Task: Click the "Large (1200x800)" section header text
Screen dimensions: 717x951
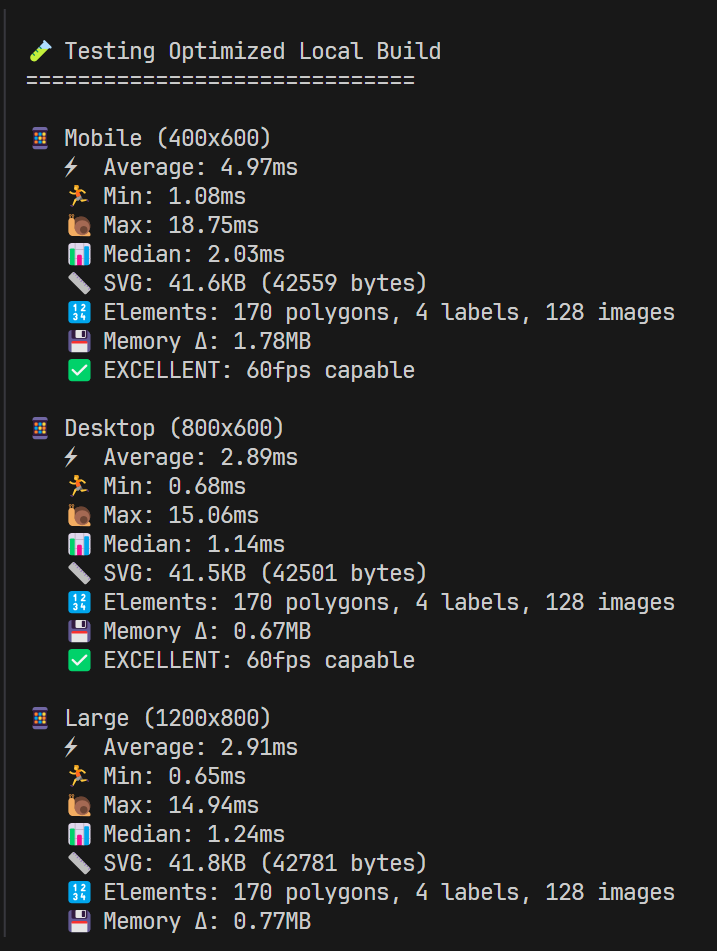Action: pyautogui.click(x=167, y=718)
